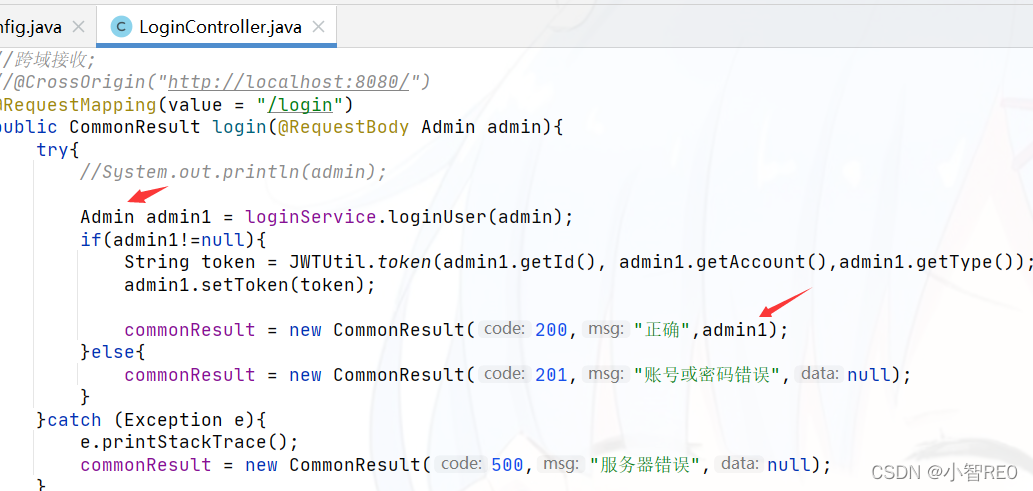Click the "正确" message string
This screenshot has height=491, width=1033.
coord(662,330)
